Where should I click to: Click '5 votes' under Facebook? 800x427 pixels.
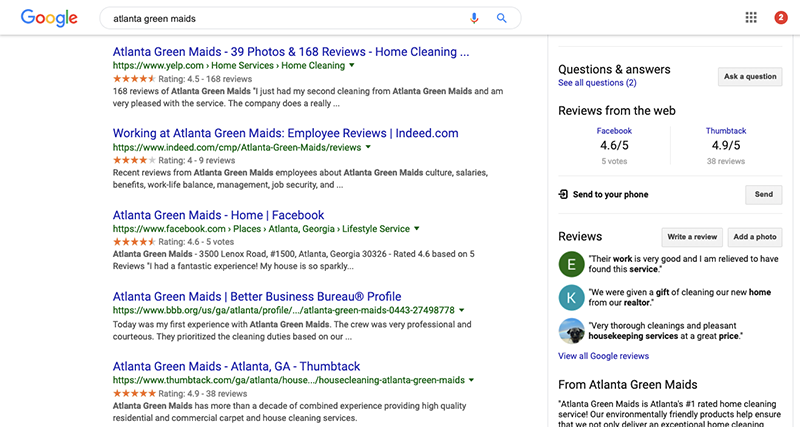pos(614,161)
